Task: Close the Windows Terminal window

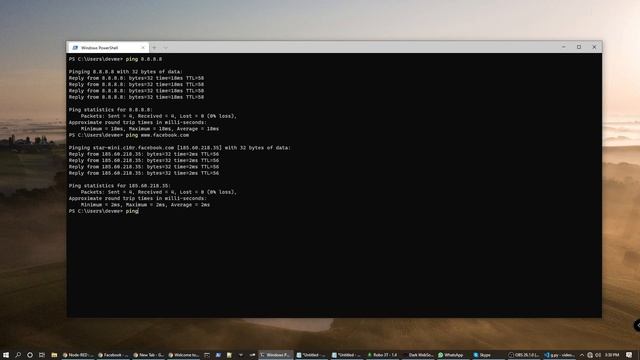Action: coord(594,47)
